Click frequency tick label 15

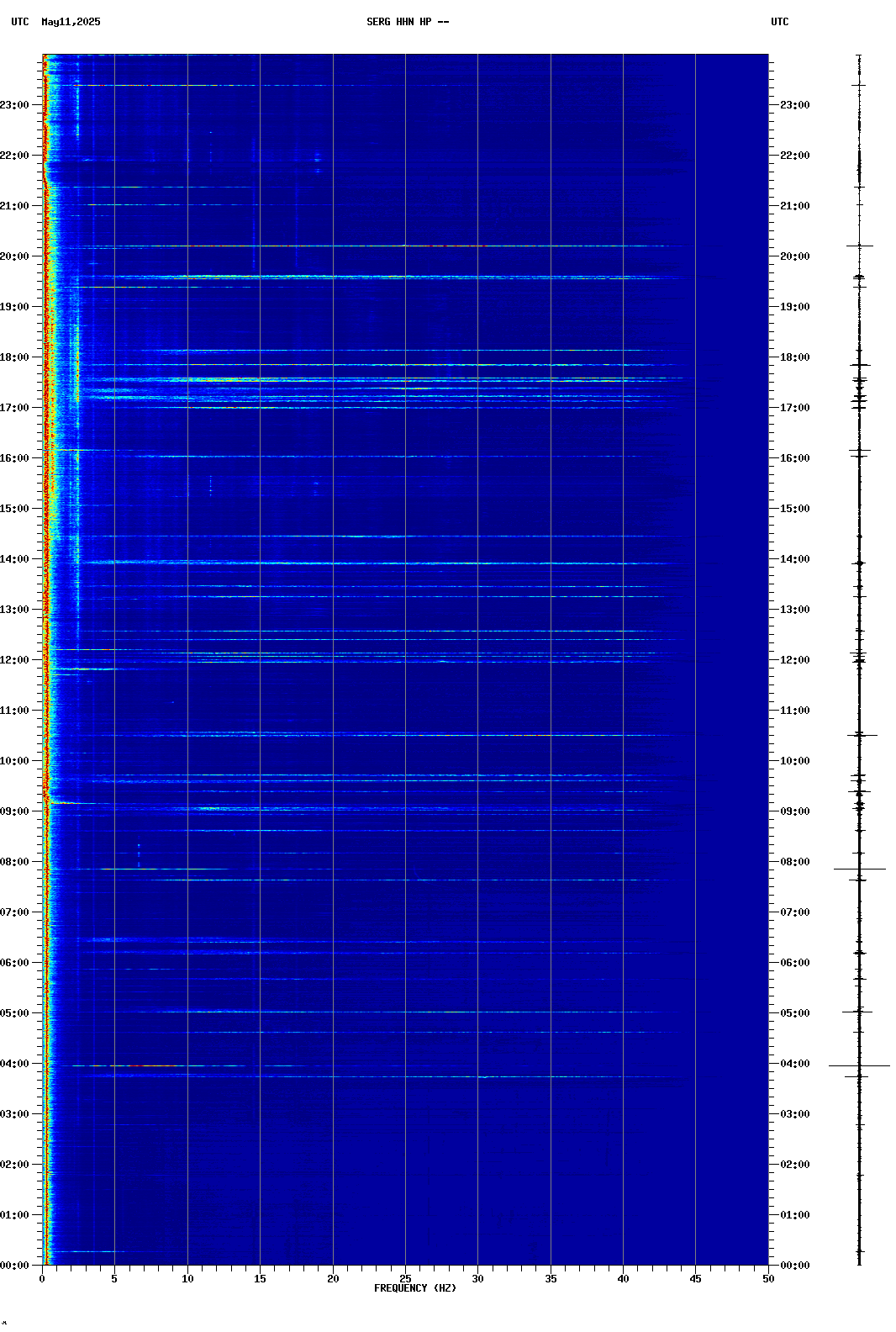tap(260, 1279)
